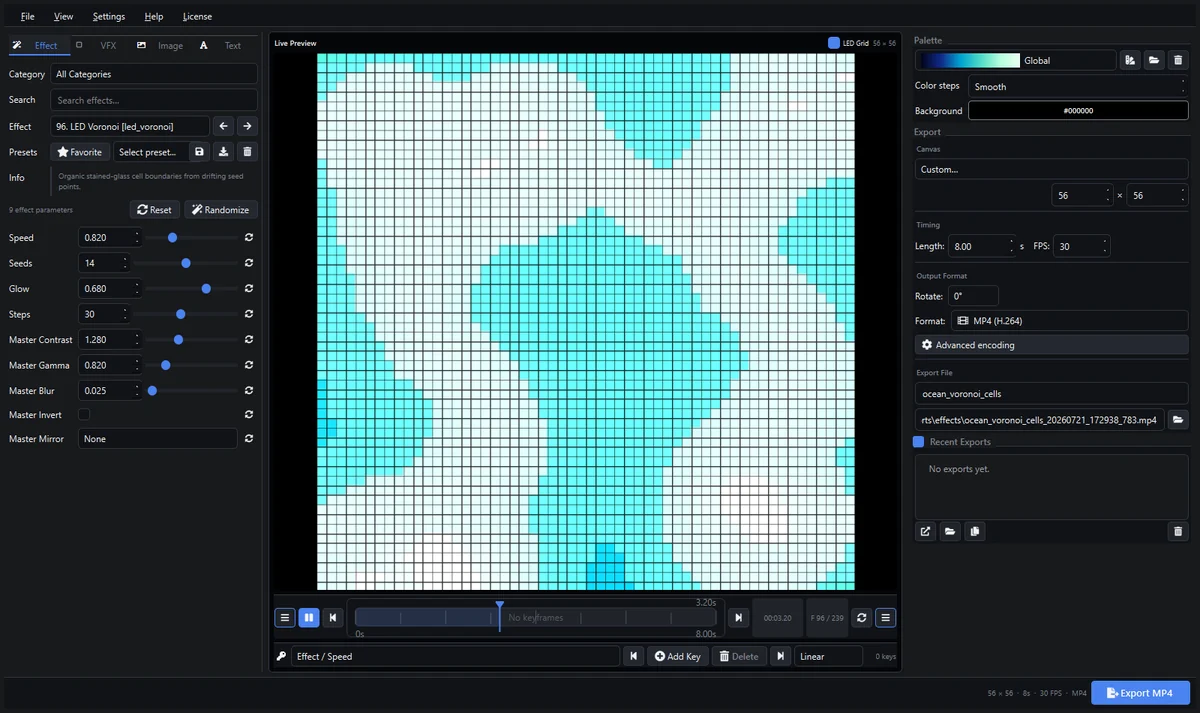Open the Select preset dropdown

click(150, 152)
